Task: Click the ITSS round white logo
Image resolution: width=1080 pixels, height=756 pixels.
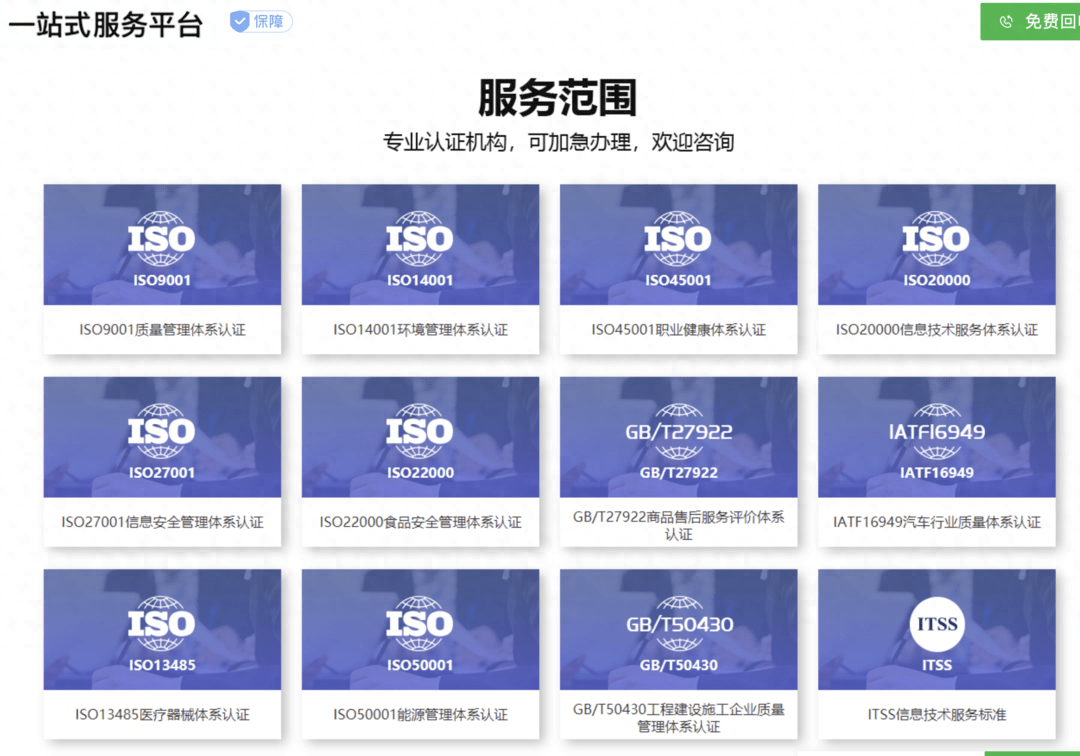Action: click(x=937, y=624)
